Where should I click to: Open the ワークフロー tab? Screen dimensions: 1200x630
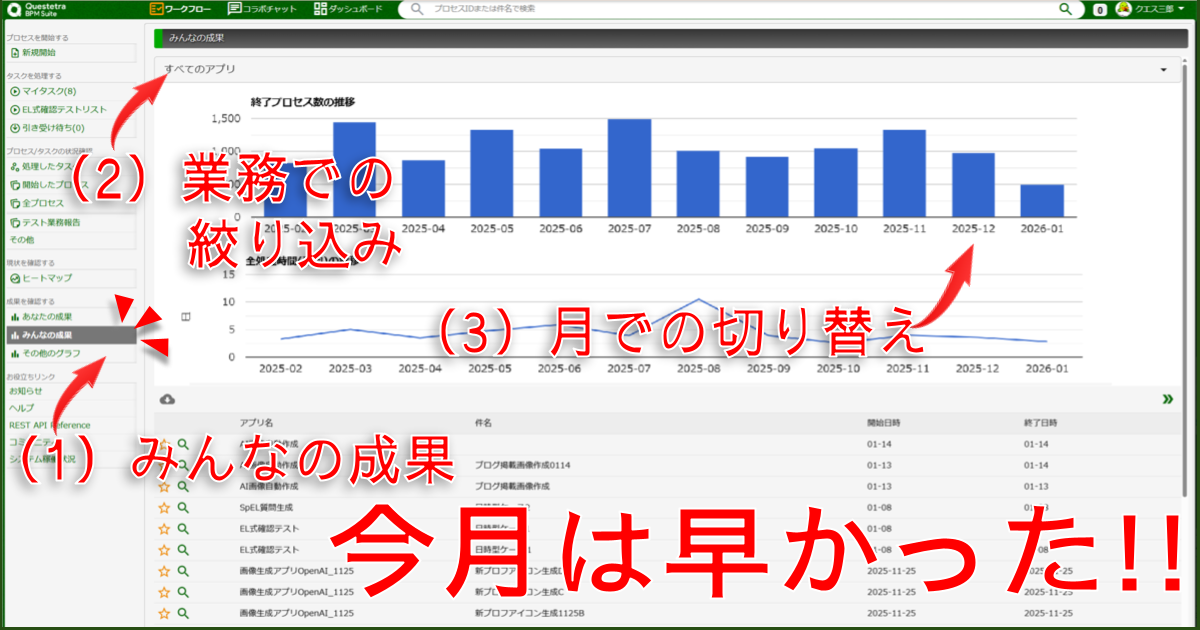179,9
